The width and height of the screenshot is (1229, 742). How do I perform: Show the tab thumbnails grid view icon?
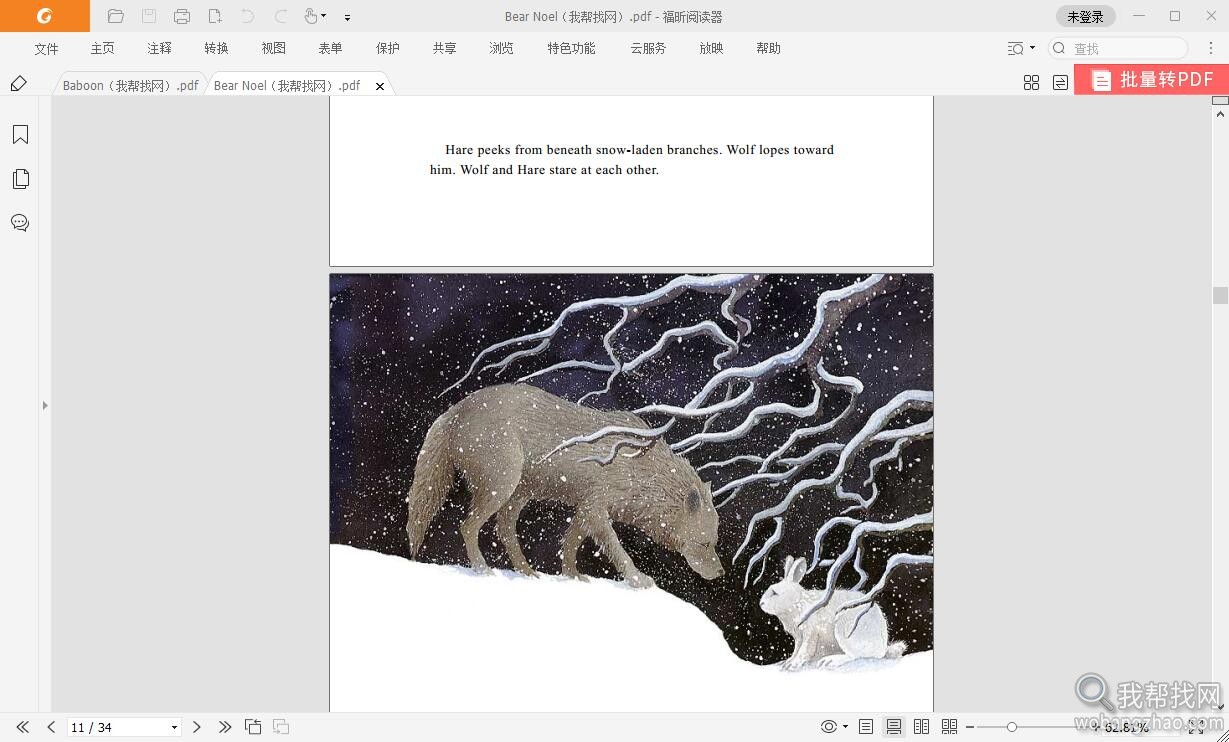pos(1031,83)
